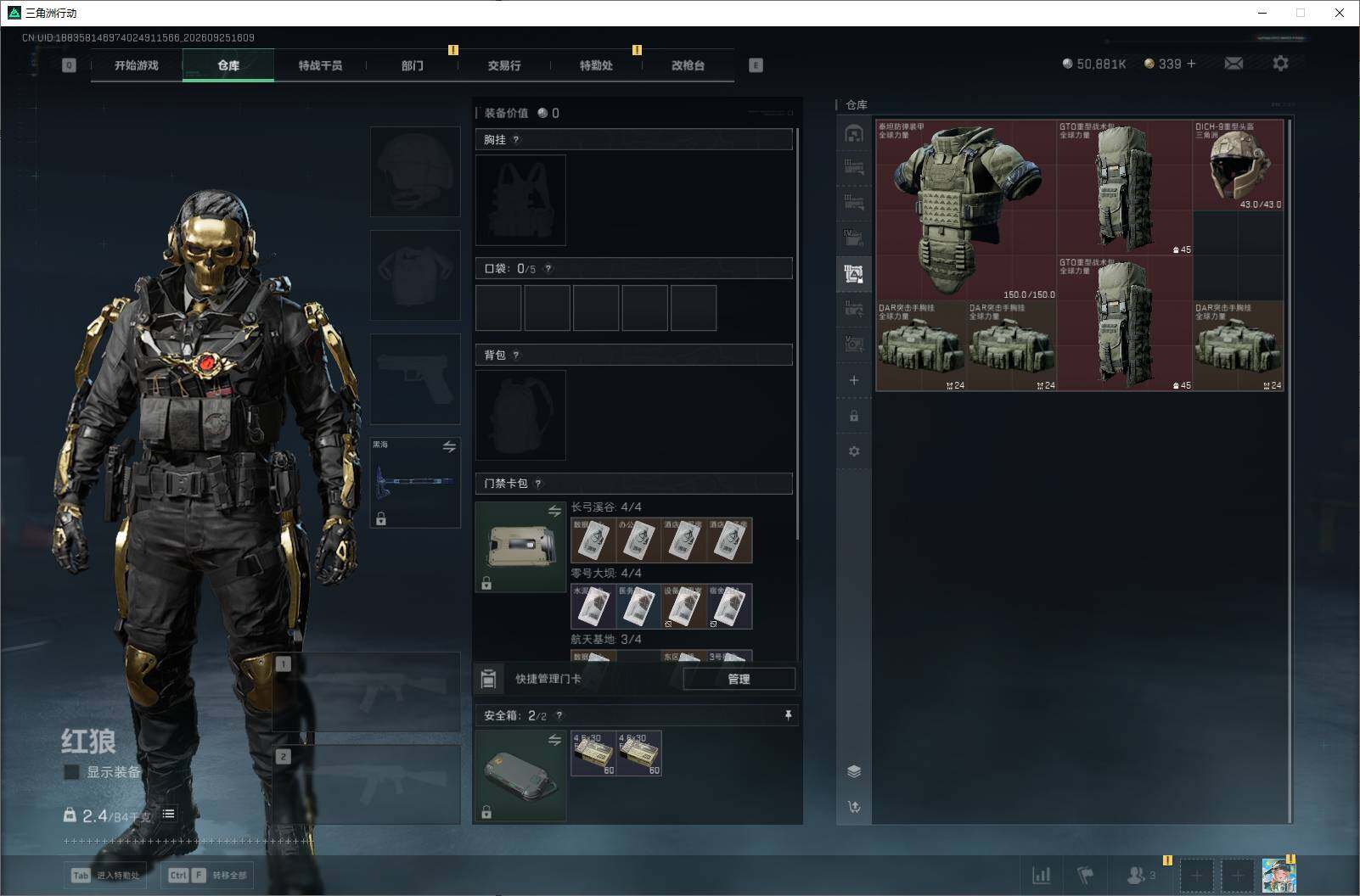Click the pin icon beside 安全箱
The height and width of the screenshot is (896, 1360).
click(788, 715)
